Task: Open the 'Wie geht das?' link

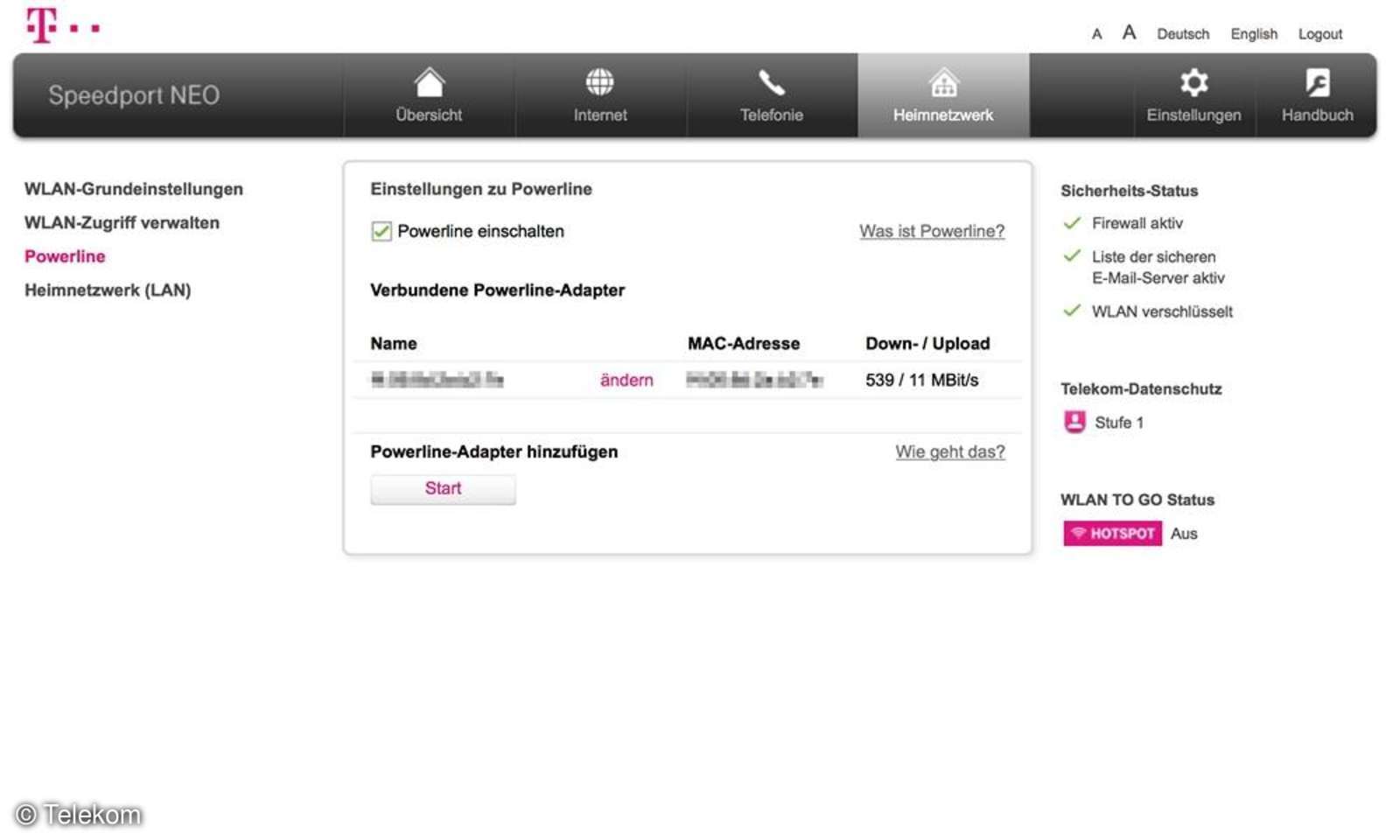Action: point(949,451)
